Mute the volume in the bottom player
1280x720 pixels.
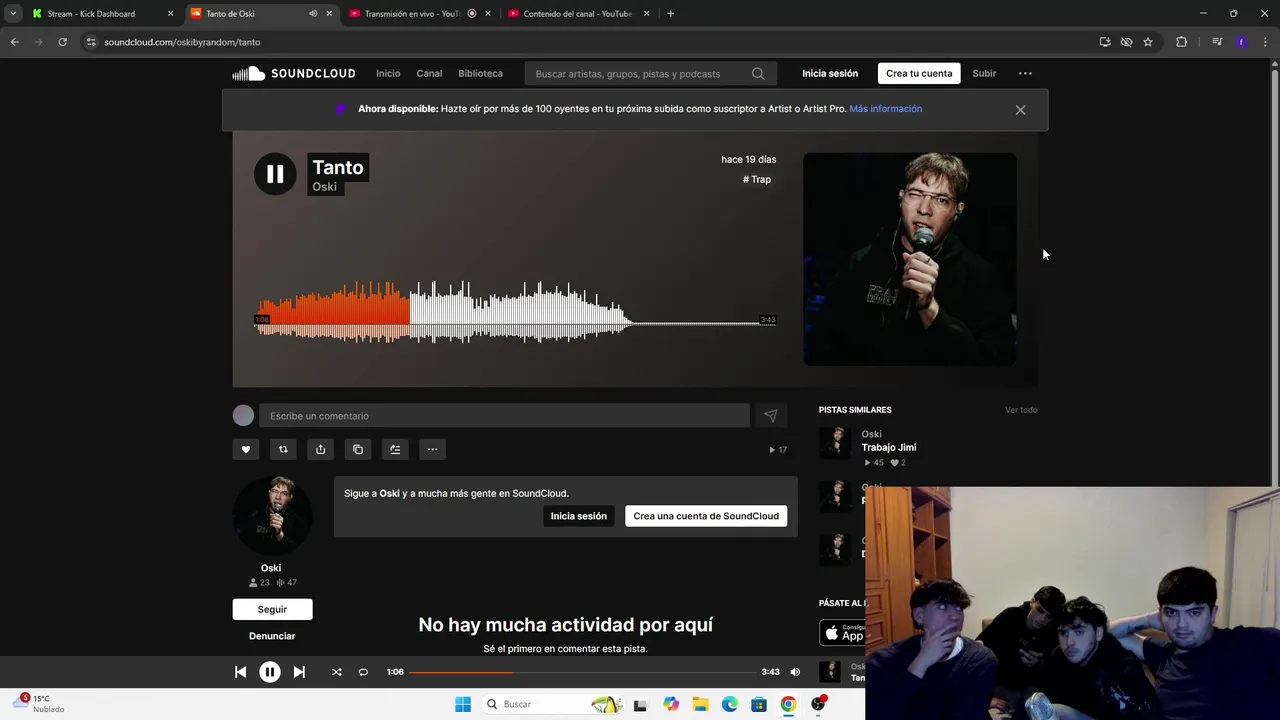[795, 672]
